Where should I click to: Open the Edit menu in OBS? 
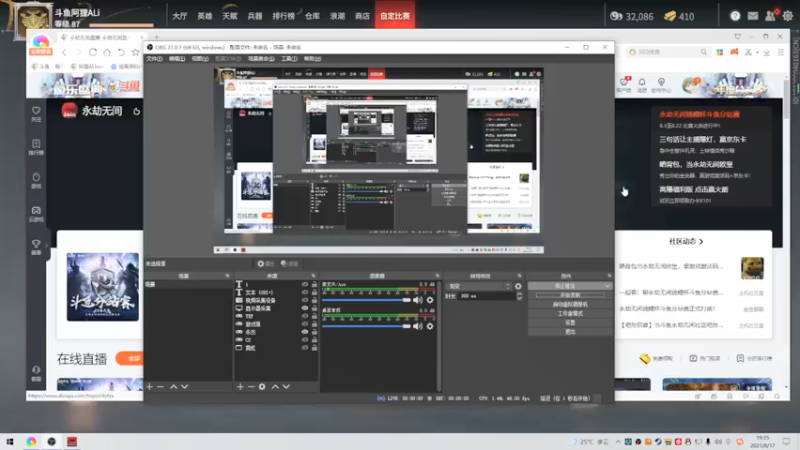tap(177, 59)
